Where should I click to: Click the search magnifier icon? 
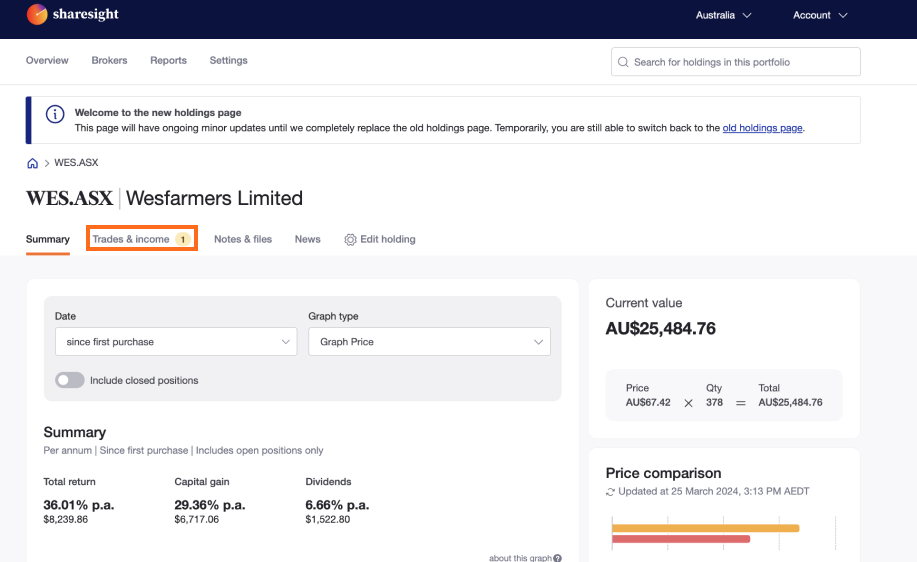(623, 62)
